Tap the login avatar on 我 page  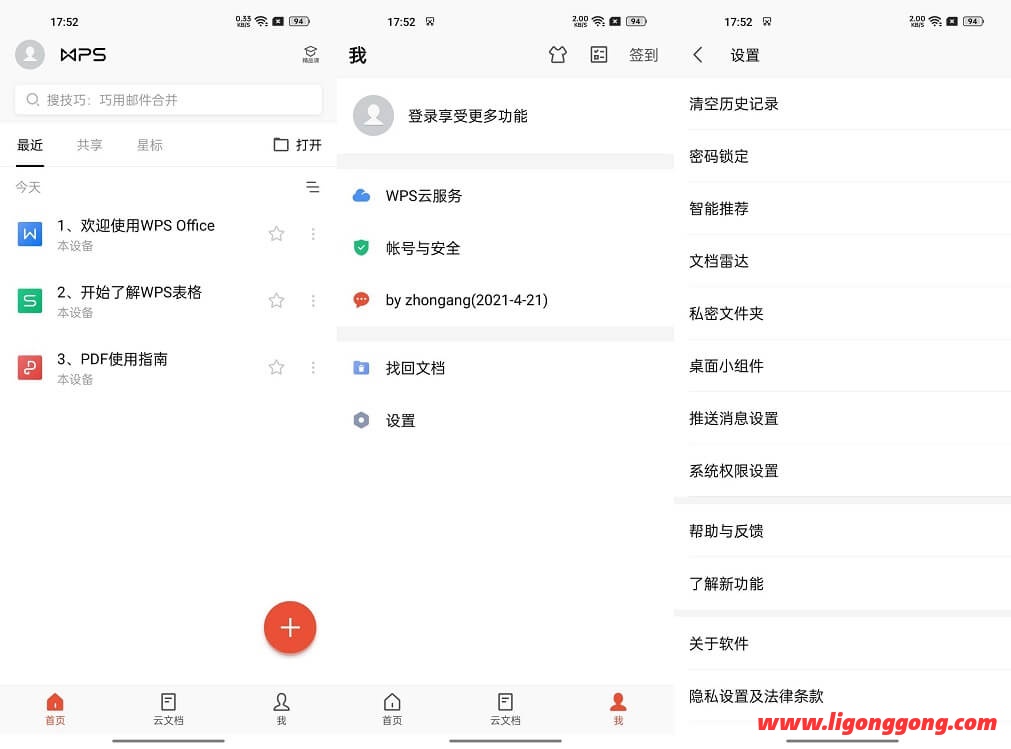coord(373,115)
